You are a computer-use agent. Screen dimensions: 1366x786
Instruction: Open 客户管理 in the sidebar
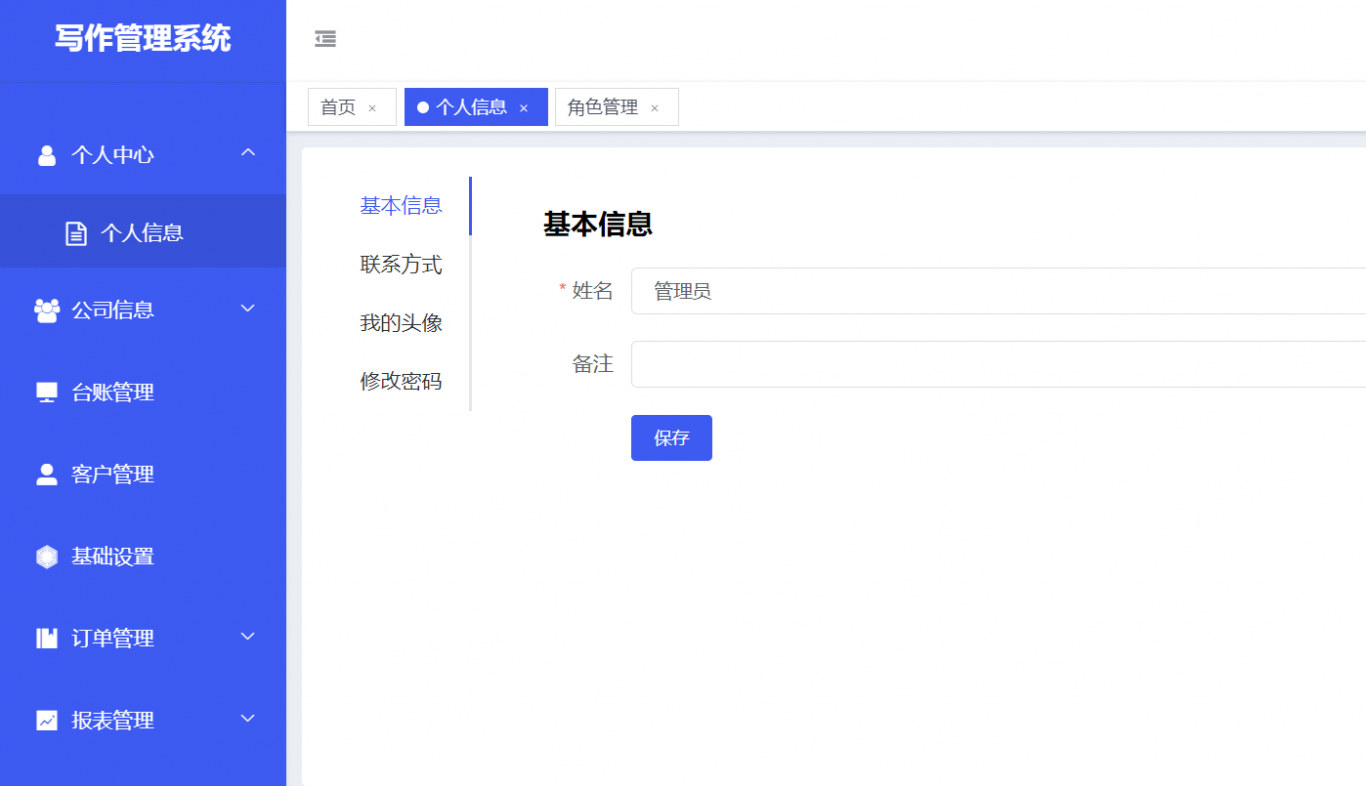(x=143, y=474)
